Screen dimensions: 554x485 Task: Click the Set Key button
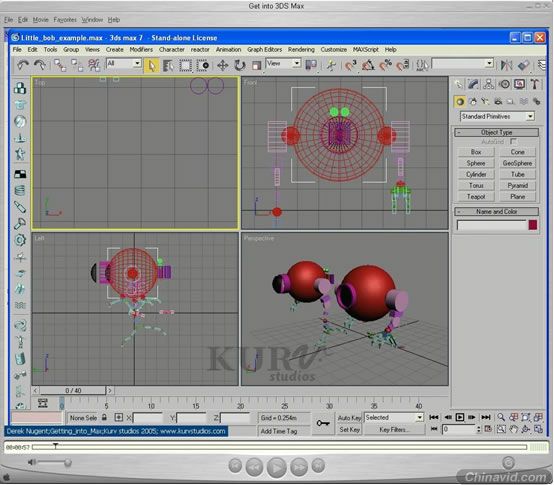pos(349,430)
